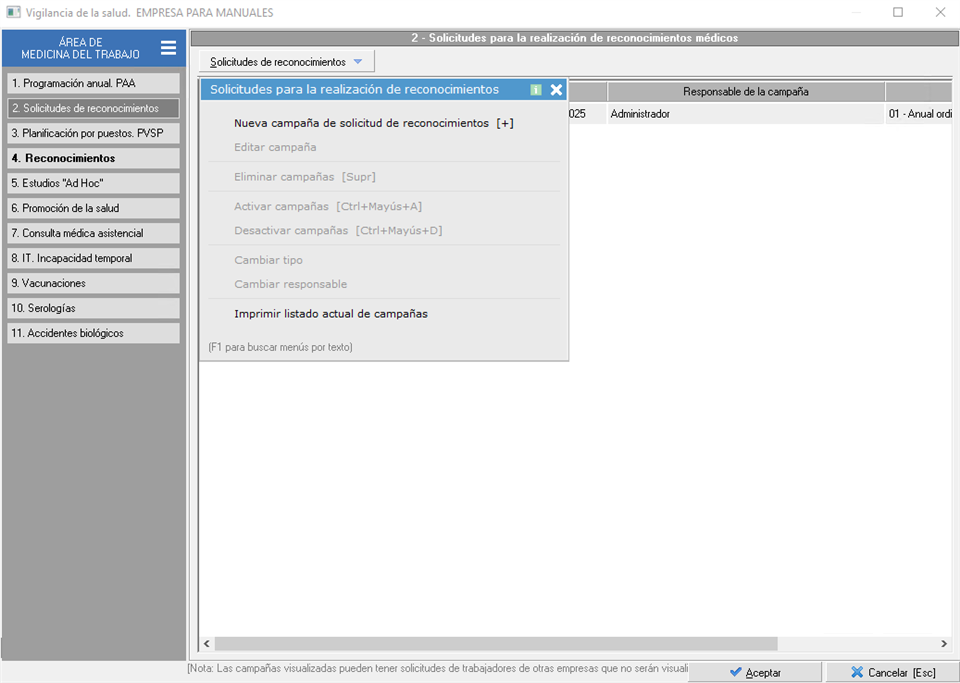960x683 pixels.
Task: Click the hamburger menu icon in sidebar header
Action: point(168,48)
